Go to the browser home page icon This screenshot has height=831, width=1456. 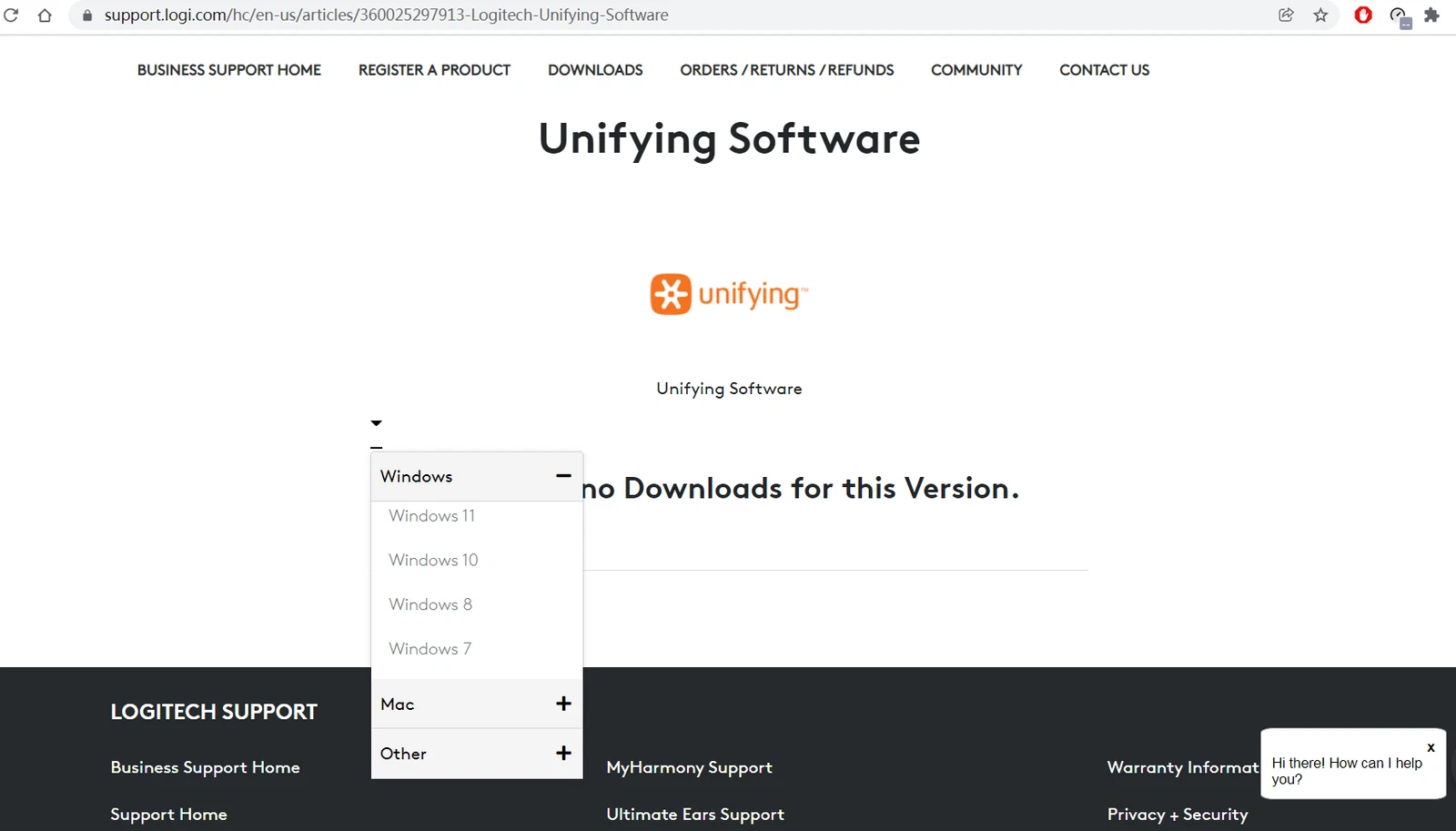tap(45, 15)
